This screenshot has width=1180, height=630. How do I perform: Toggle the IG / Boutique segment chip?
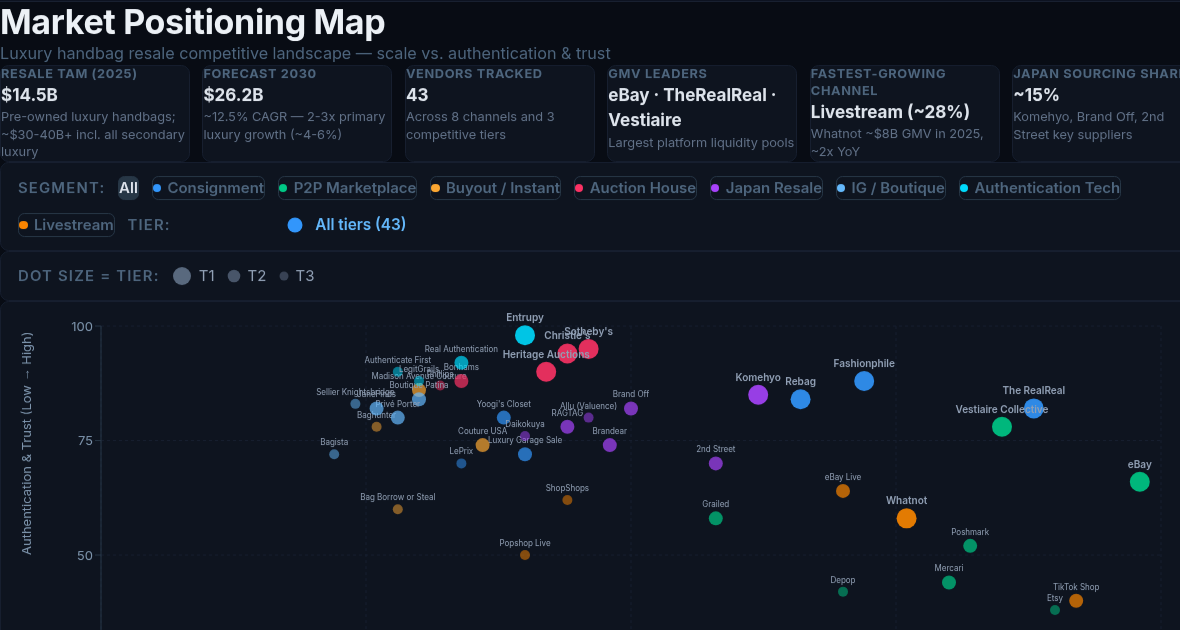(x=890, y=188)
